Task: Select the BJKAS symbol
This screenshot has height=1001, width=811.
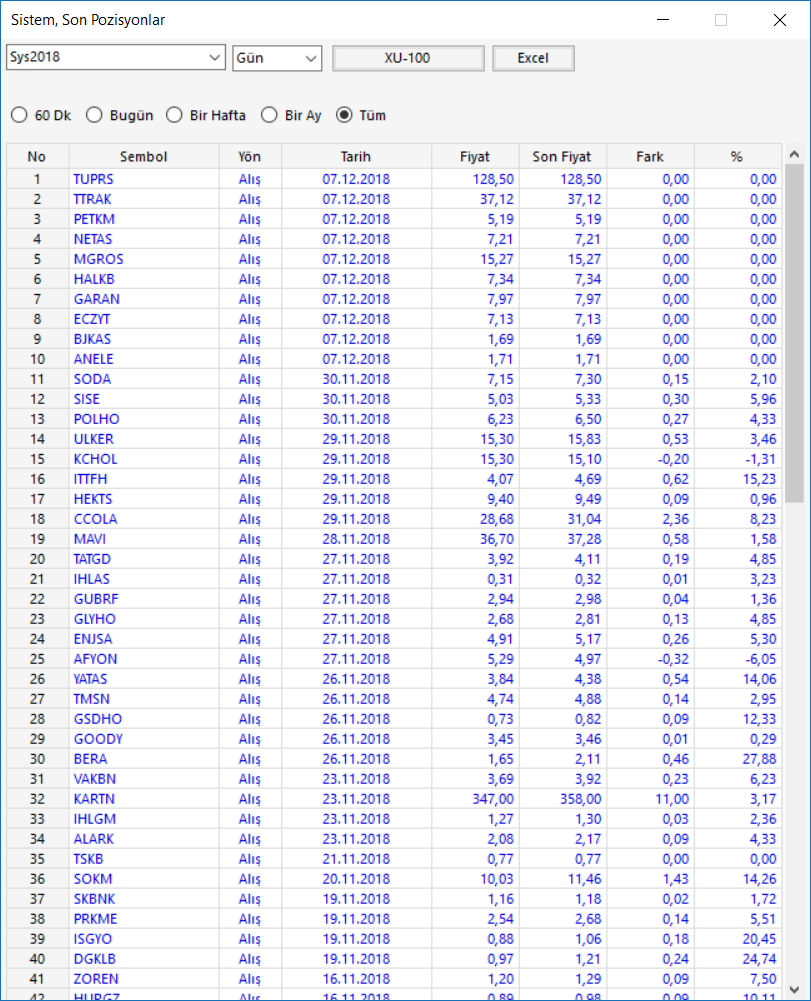Action: (92, 339)
